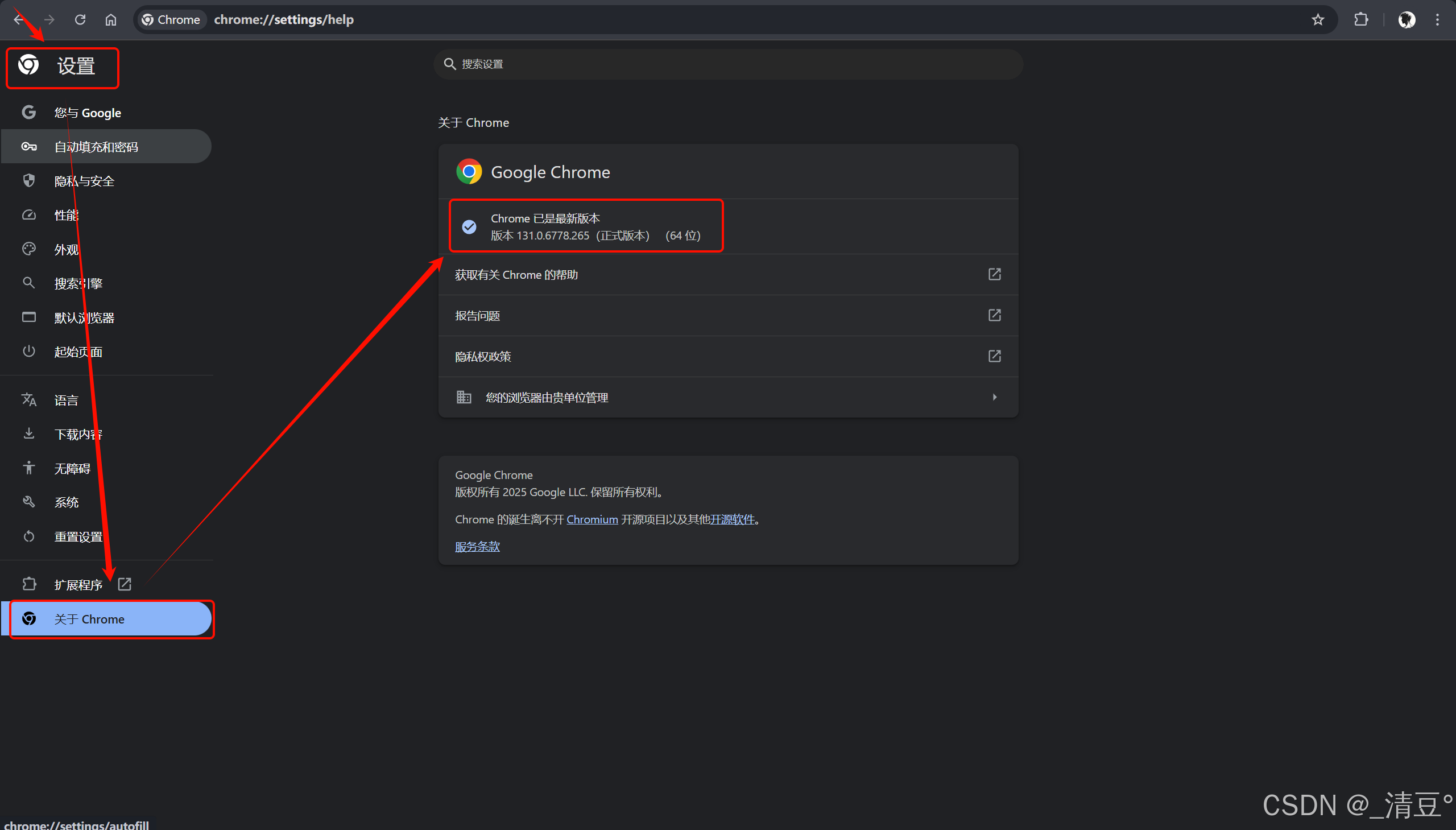Viewport: 1456px width, 830px height.
Task: Click the shield icon for privacy
Action: [29, 181]
